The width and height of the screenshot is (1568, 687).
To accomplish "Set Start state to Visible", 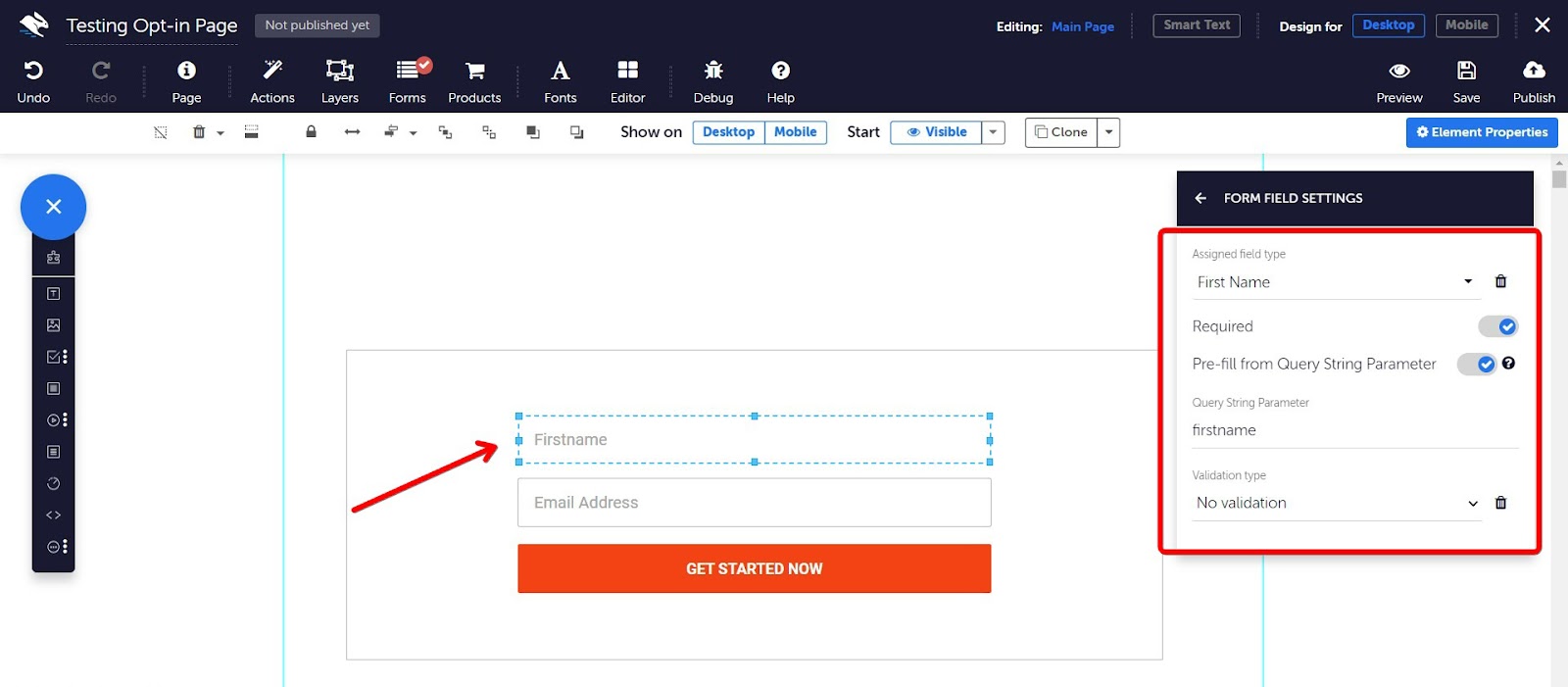I will 936,132.
